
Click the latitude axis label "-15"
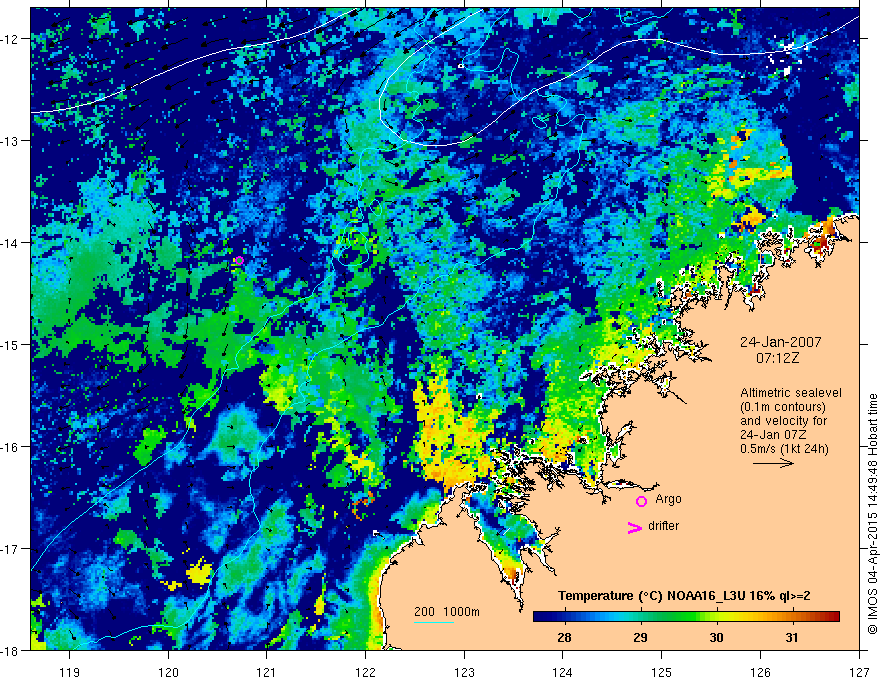click(x=11, y=345)
